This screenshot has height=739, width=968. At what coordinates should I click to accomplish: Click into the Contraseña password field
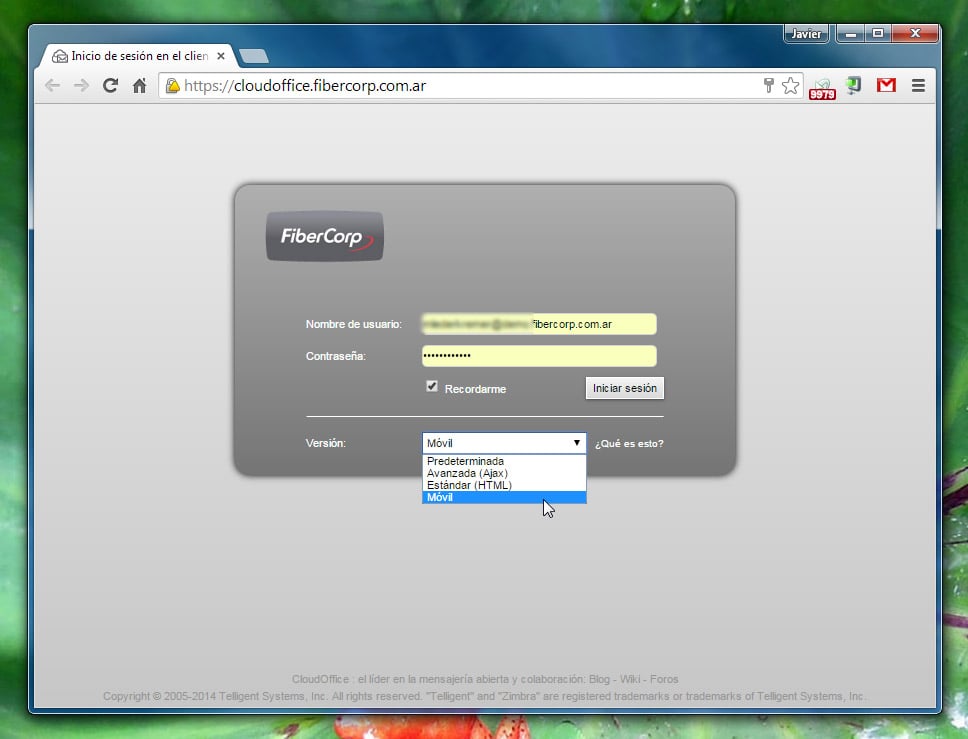click(539, 356)
